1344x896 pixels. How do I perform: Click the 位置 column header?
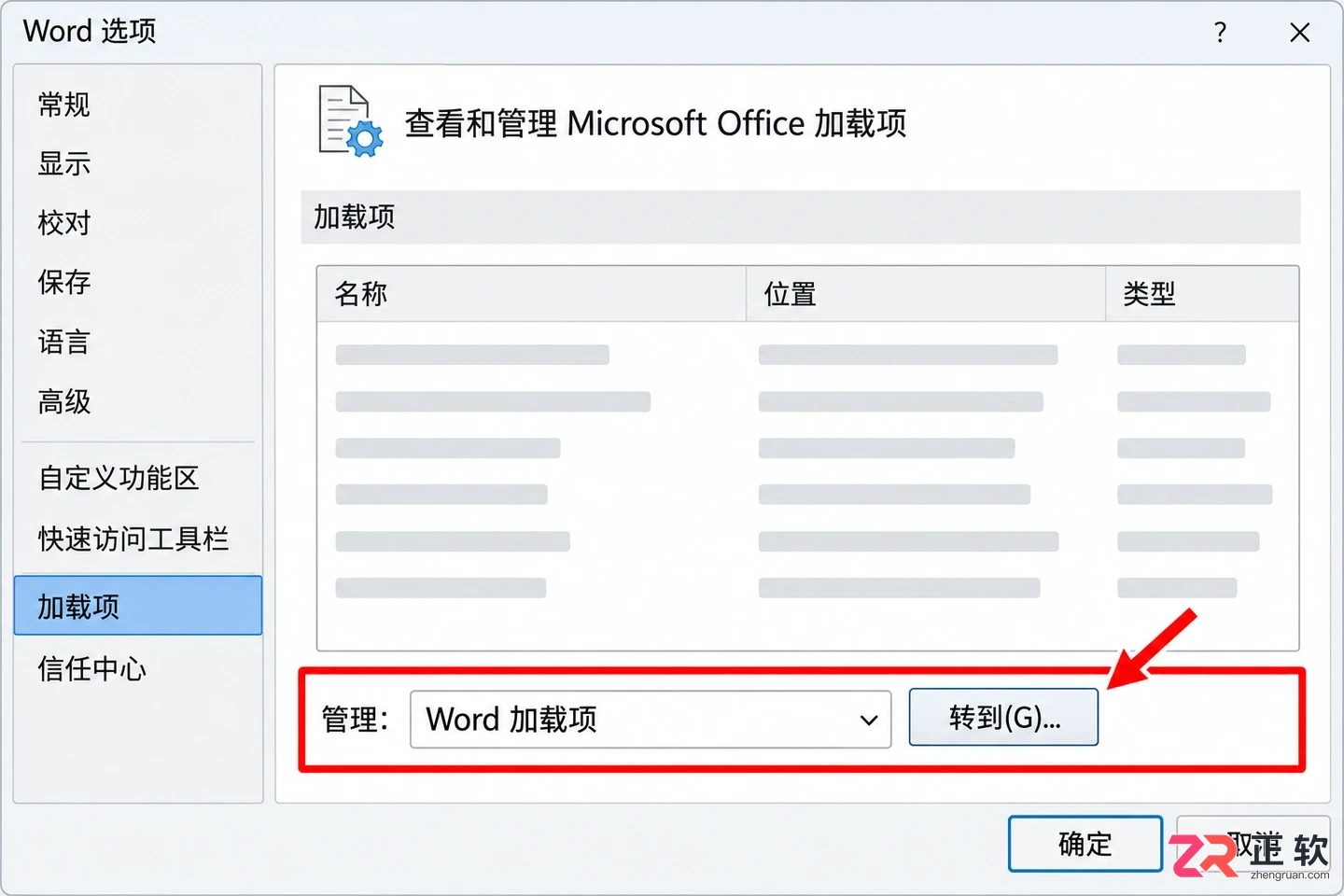coord(926,294)
